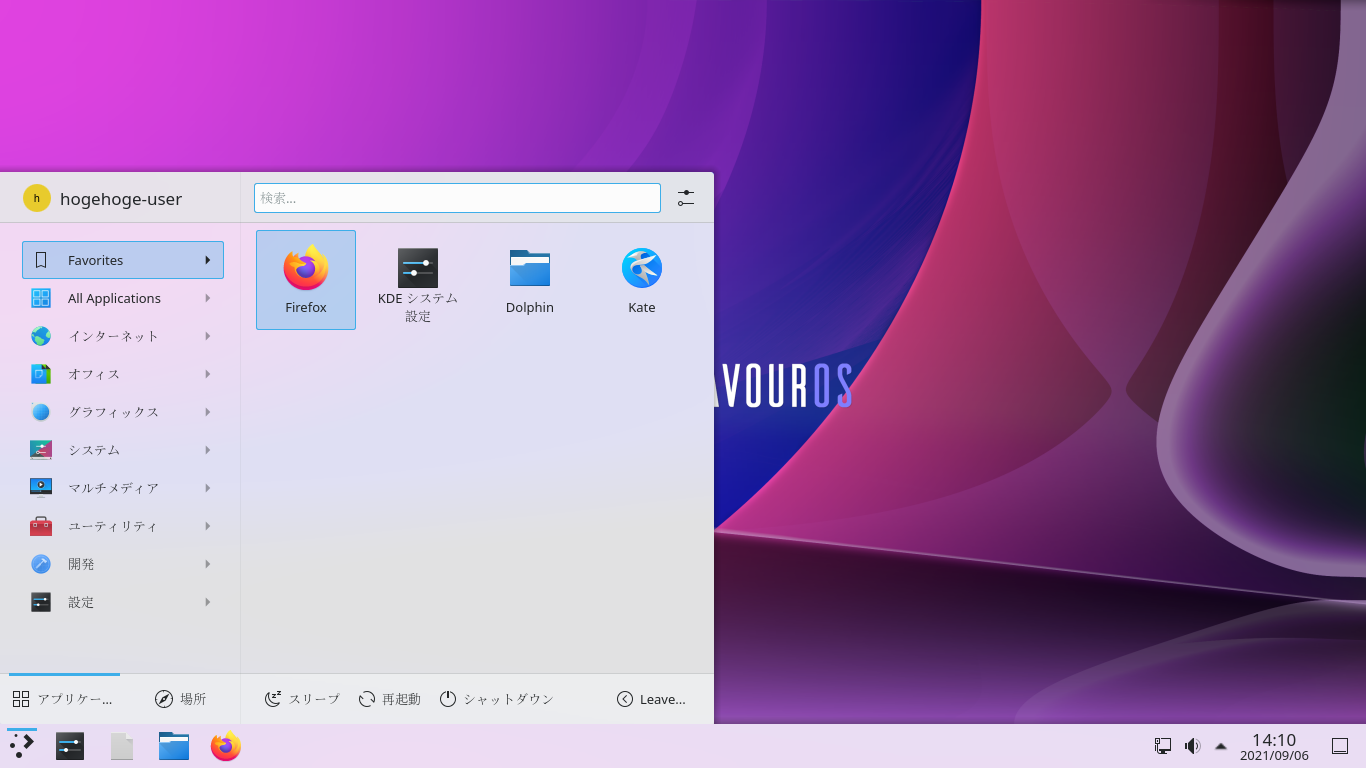Screen dimensions: 1366x768
Task: Click the 再起動 restart button
Action: coord(390,699)
